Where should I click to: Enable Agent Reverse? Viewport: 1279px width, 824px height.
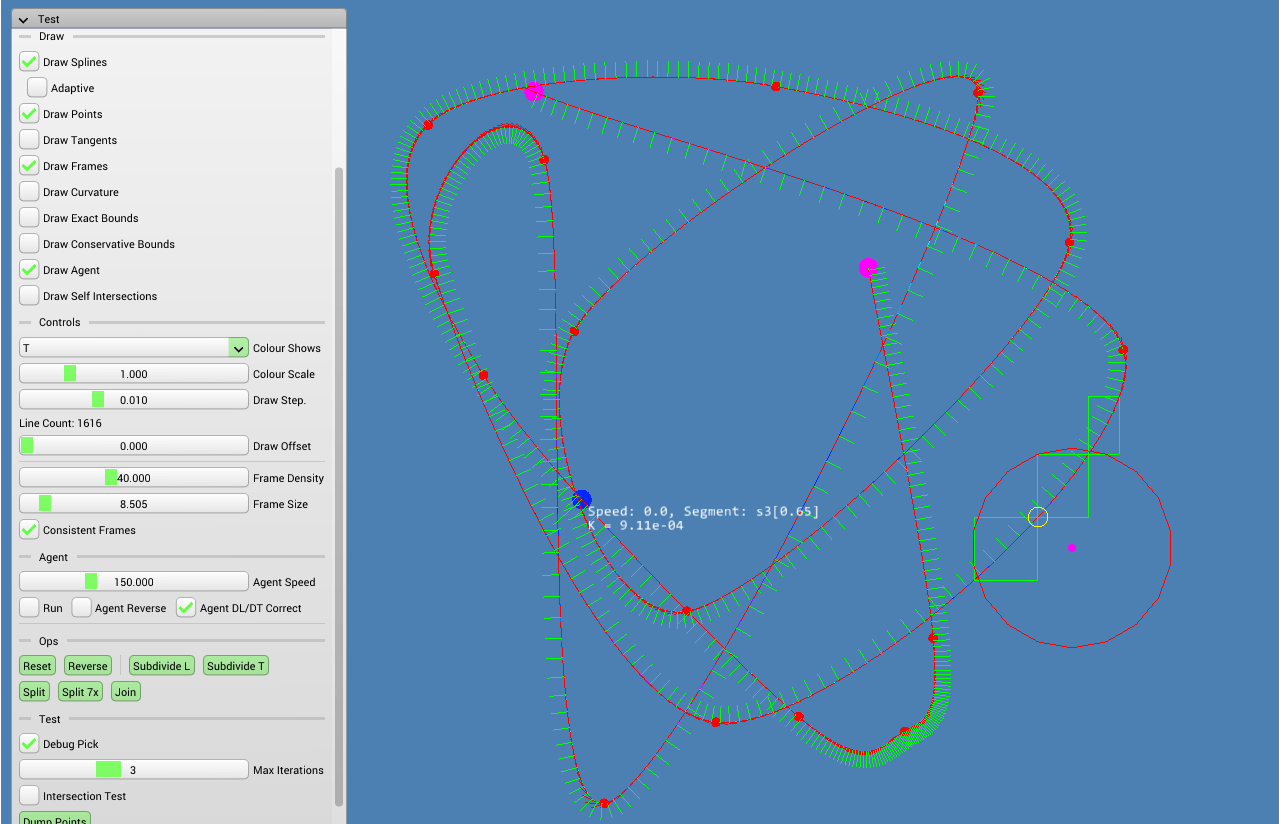click(82, 608)
